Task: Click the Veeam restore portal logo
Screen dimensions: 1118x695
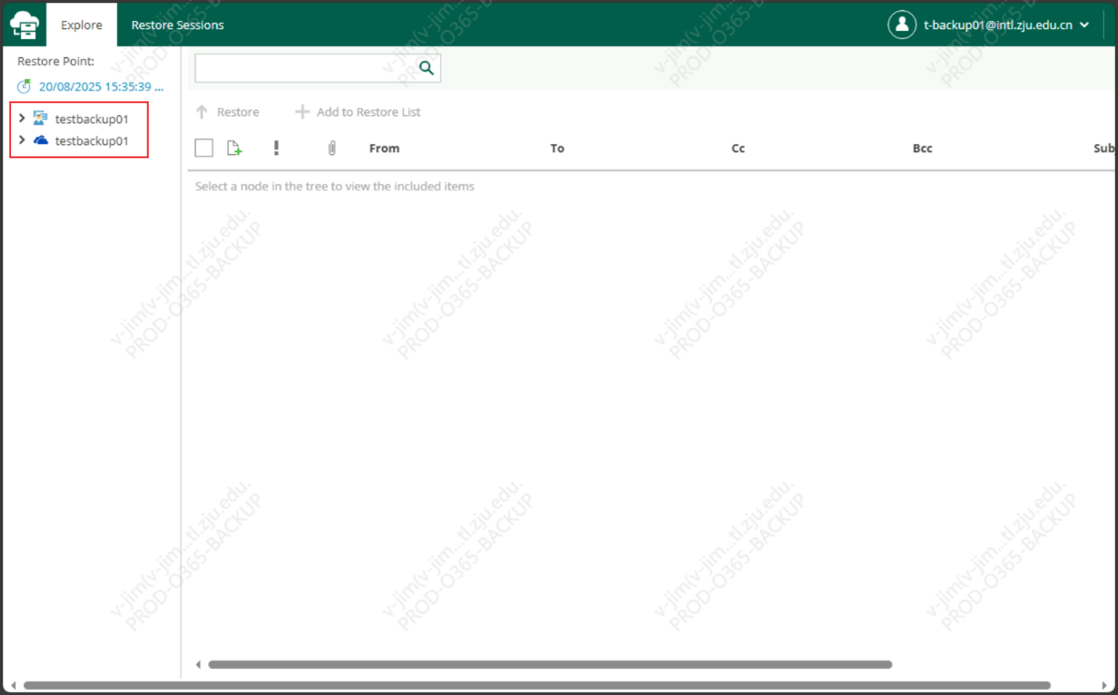Action: click(24, 25)
